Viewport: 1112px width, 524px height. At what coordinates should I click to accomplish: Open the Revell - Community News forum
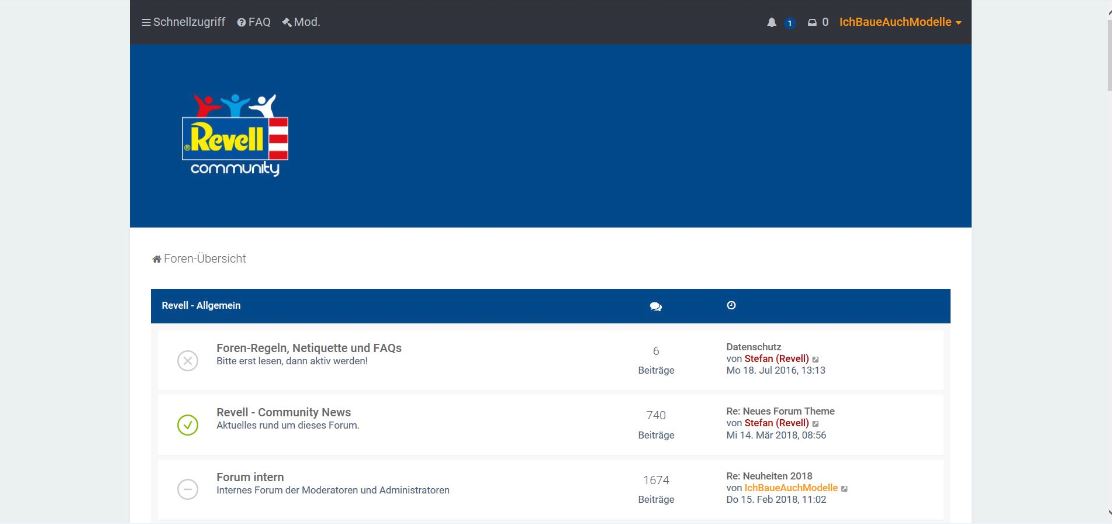tap(283, 412)
